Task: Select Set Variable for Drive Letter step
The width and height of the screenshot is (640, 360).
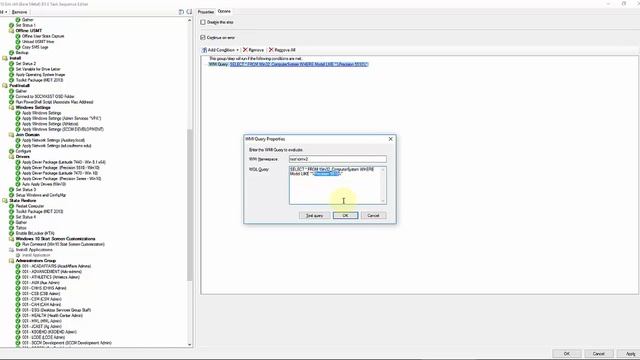Action: click(38, 69)
